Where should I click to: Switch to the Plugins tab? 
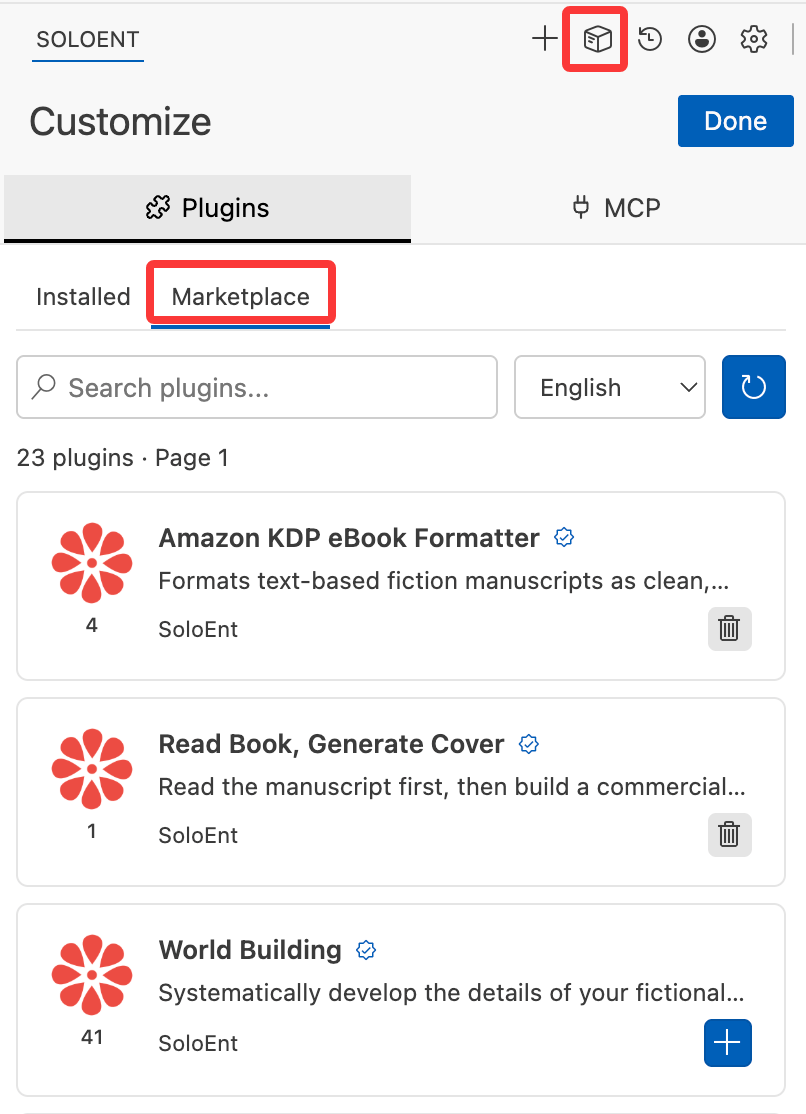208,208
